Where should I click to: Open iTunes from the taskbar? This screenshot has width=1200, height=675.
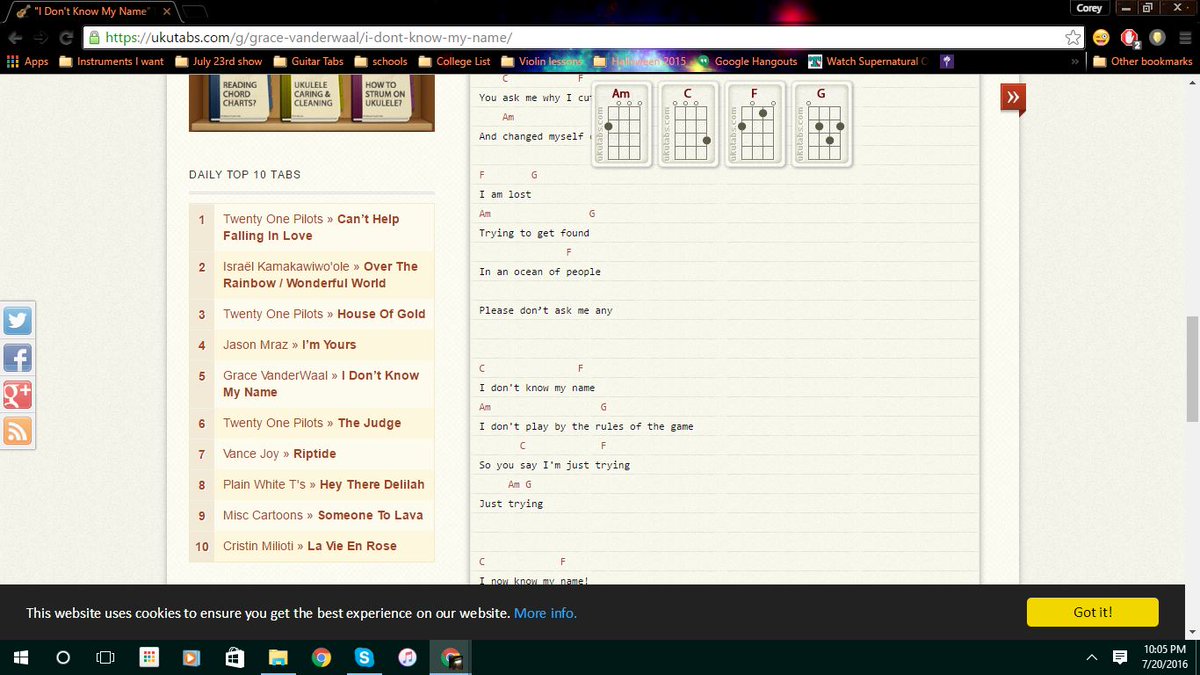pos(407,657)
